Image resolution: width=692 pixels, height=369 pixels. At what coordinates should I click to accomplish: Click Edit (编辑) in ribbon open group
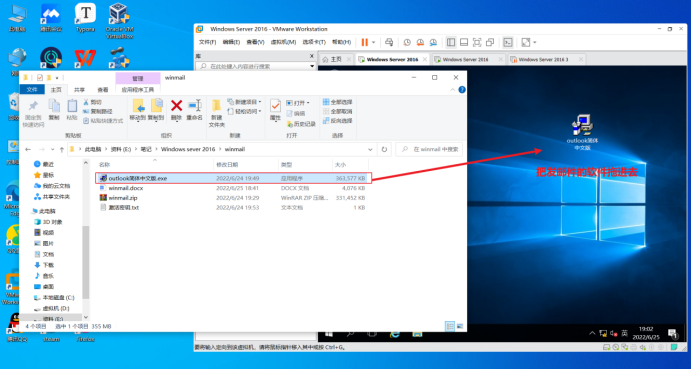click(296, 113)
